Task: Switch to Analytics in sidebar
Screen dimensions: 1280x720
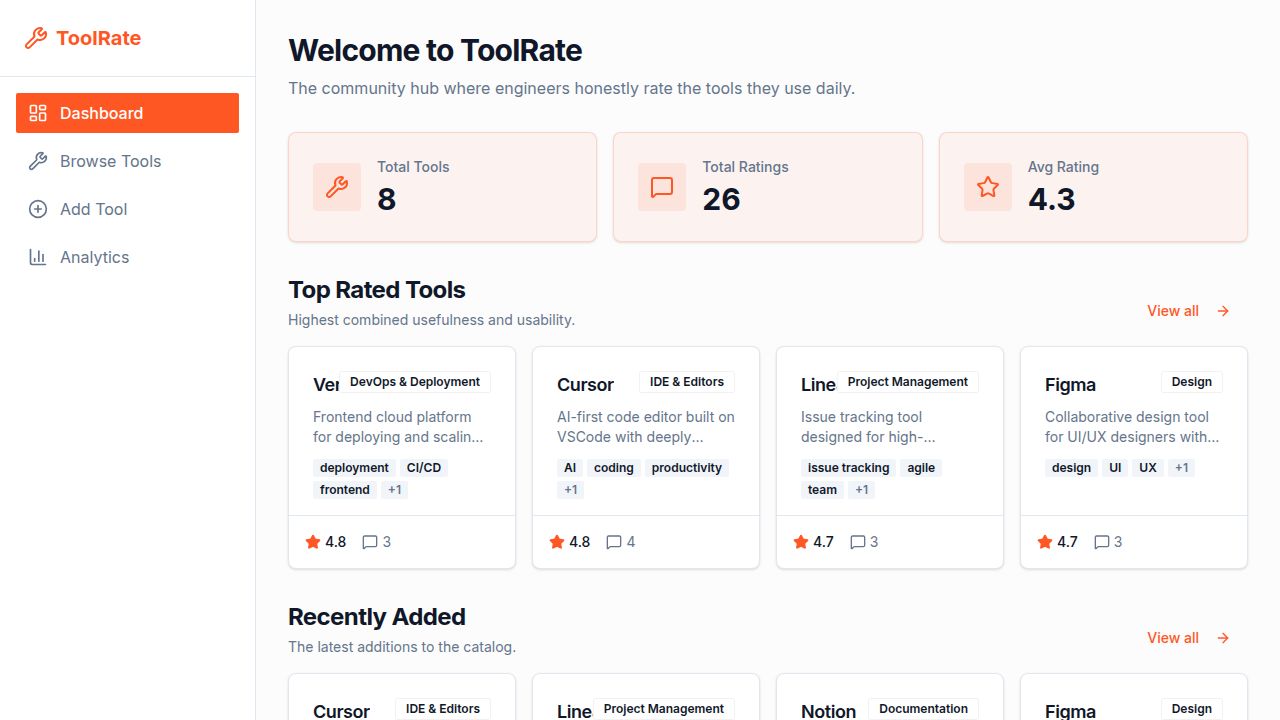Action: click(x=127, y=257)
